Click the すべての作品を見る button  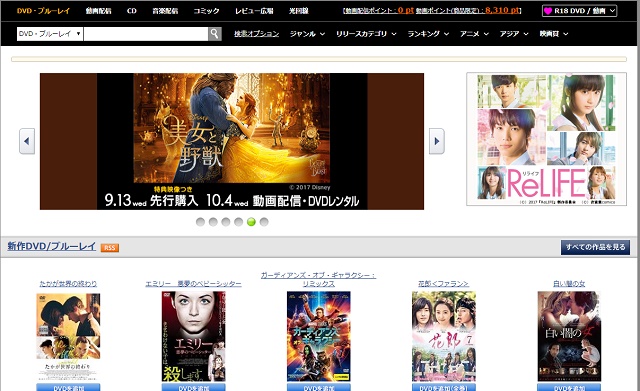[x=595, y=247]
